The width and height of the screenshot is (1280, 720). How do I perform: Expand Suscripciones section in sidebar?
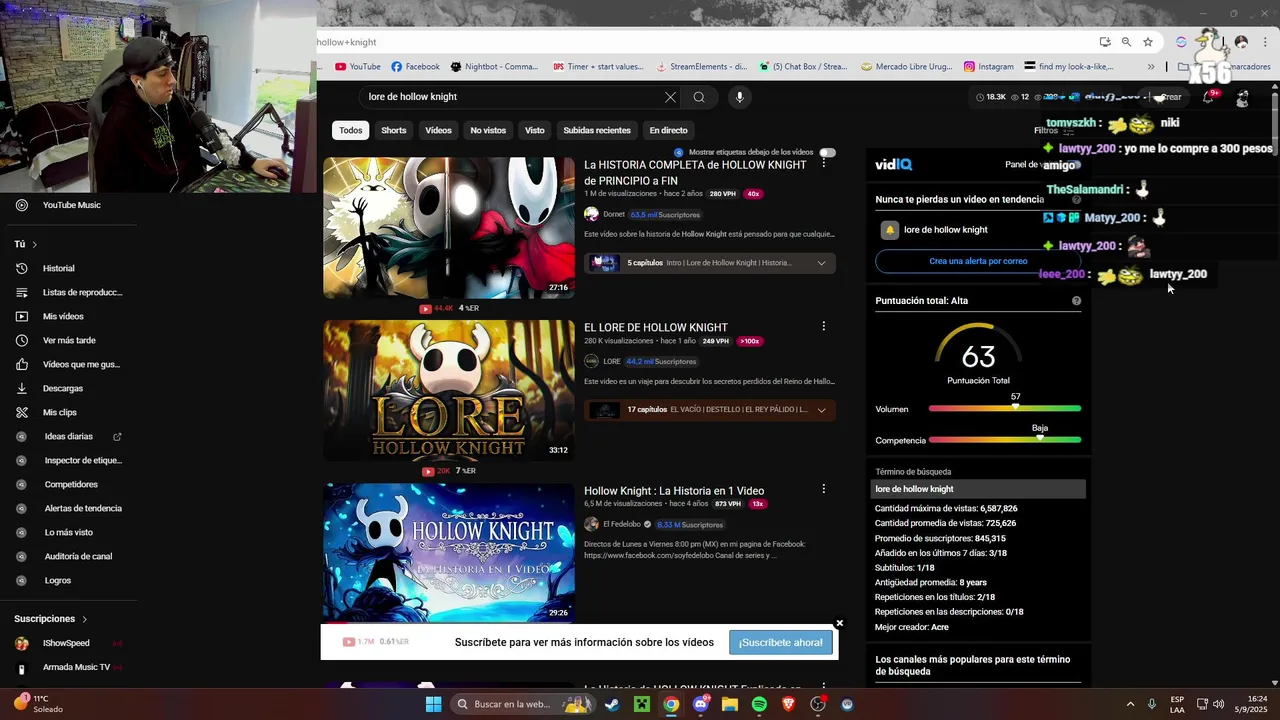(x=50, y=619)
